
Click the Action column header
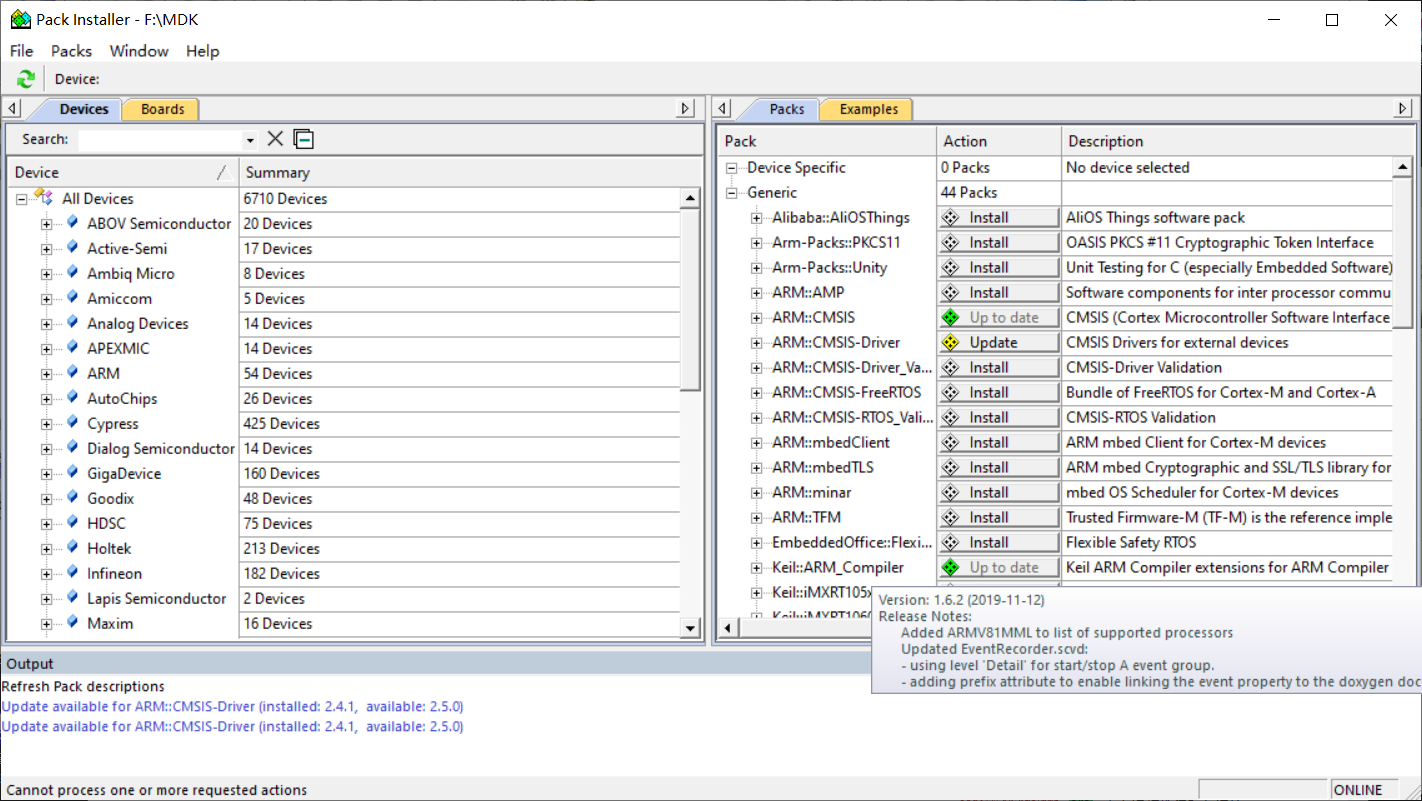point(998,141)
